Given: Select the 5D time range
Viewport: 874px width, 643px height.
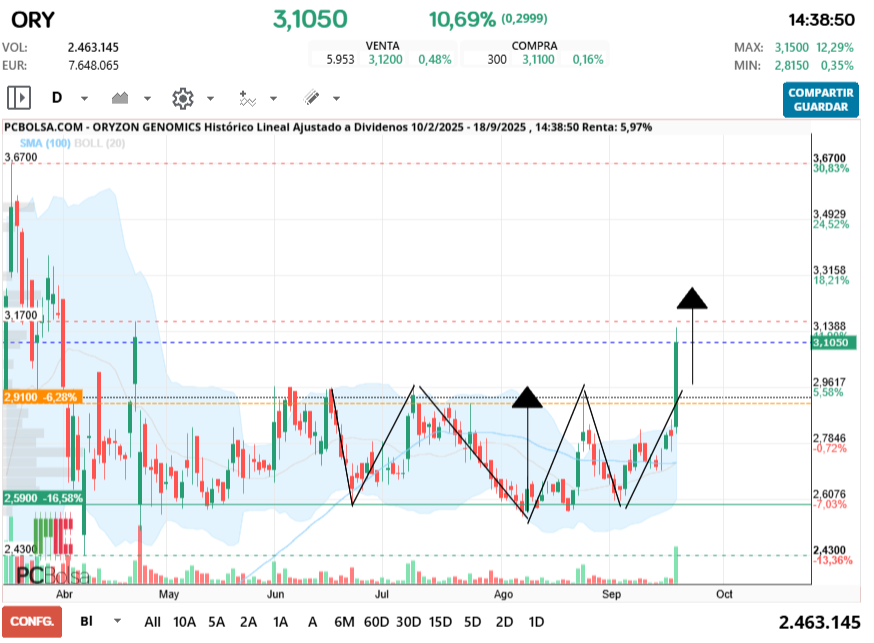Looking at the screenshot, I should click(472, 622).
